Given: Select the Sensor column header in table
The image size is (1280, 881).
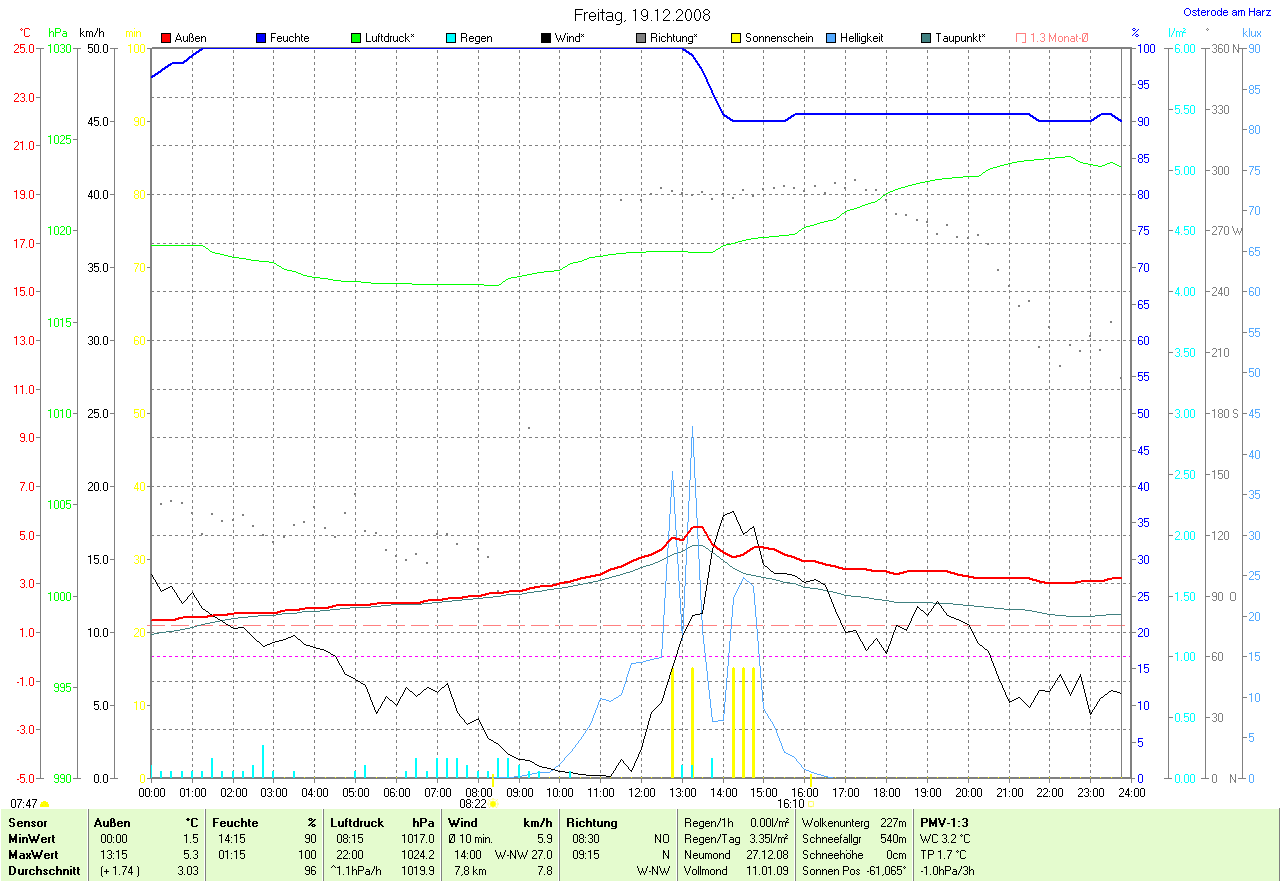Looking at the screenshot, I should pos(27,822).
